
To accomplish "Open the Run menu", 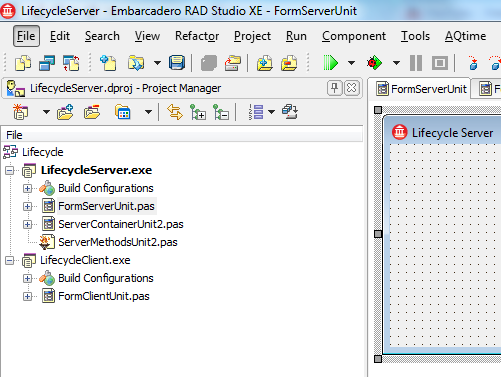I will 296,36.
